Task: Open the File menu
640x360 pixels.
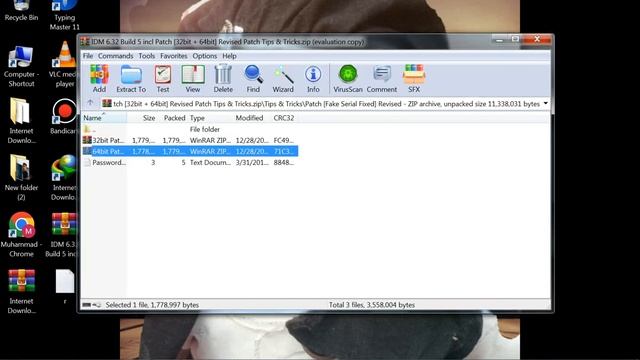Action: pos(88,56)
